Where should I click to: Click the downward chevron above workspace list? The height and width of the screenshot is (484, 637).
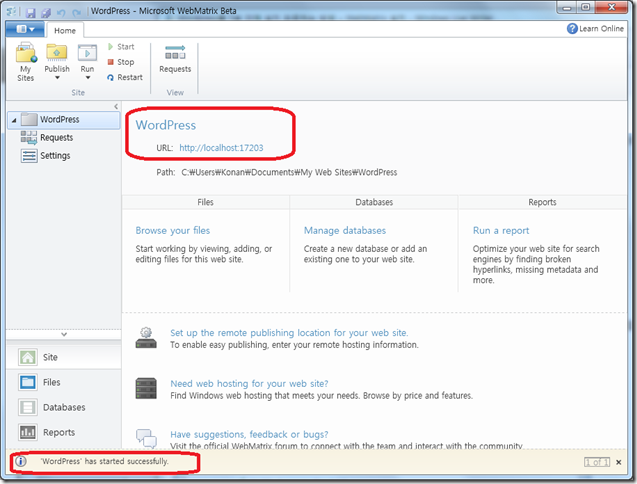pos(64,334)
